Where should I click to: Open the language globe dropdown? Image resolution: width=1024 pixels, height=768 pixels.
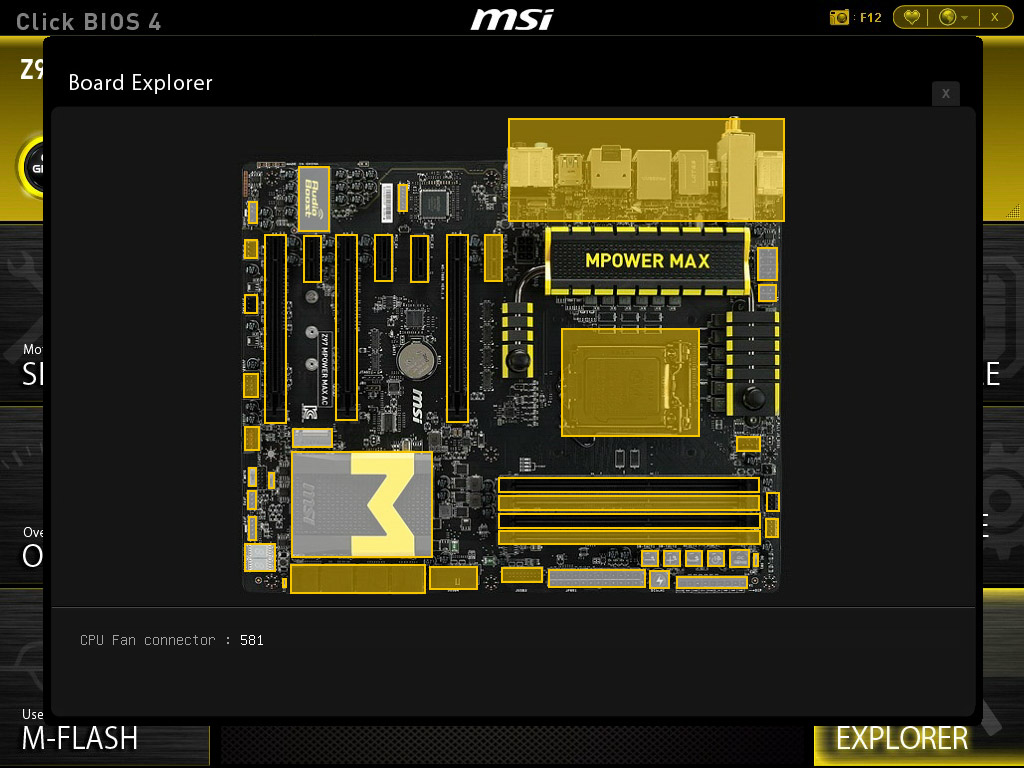click(953, 18)
